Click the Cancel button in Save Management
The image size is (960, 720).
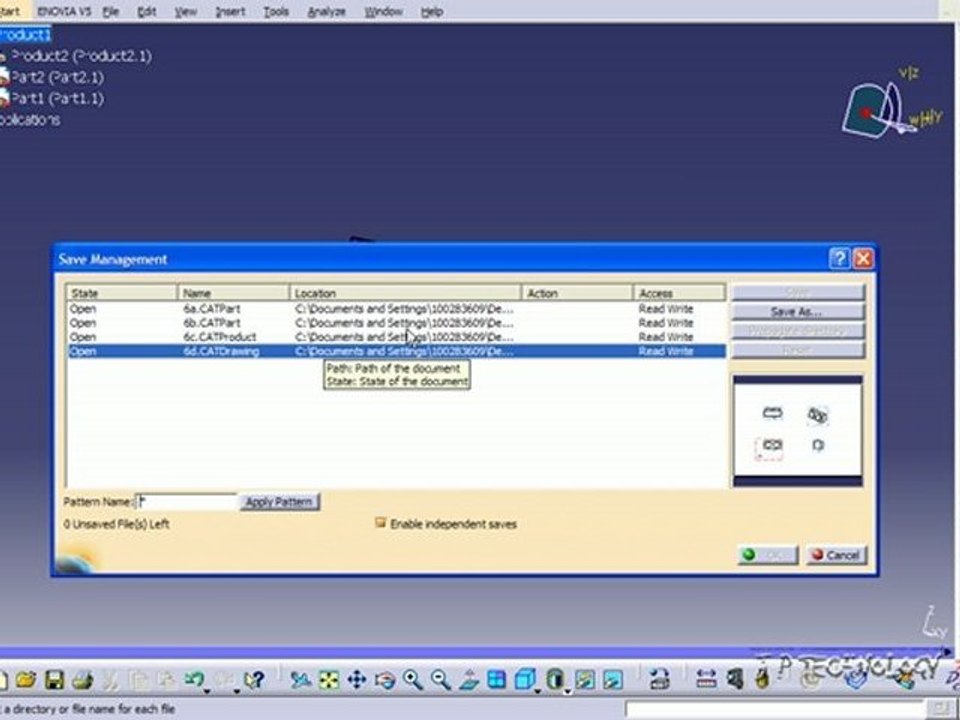(x=836, y=555)
